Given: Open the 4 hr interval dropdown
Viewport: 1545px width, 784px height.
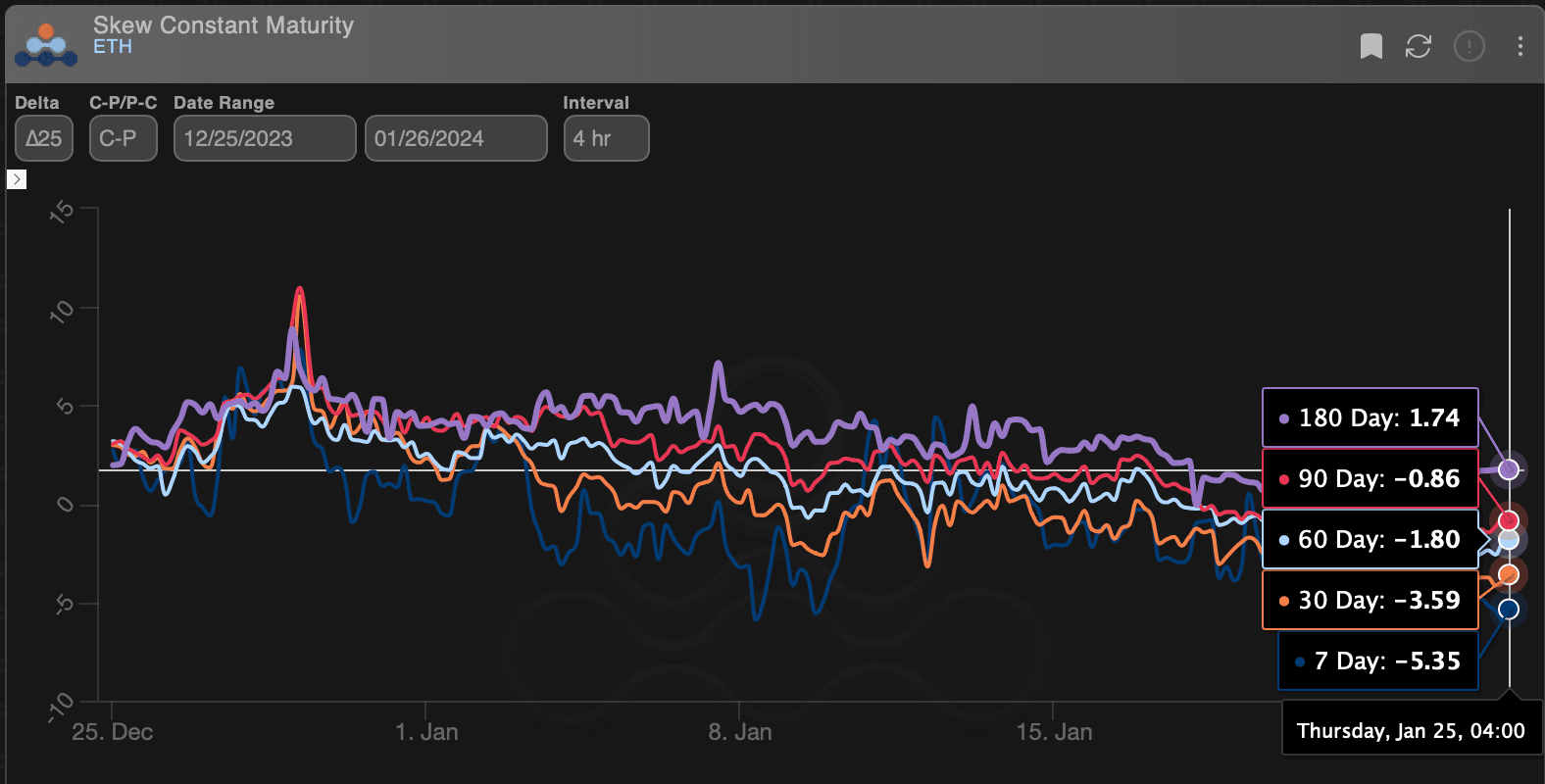Looking at the screenshot, I should pyautogui.click(x=606, y=138).
